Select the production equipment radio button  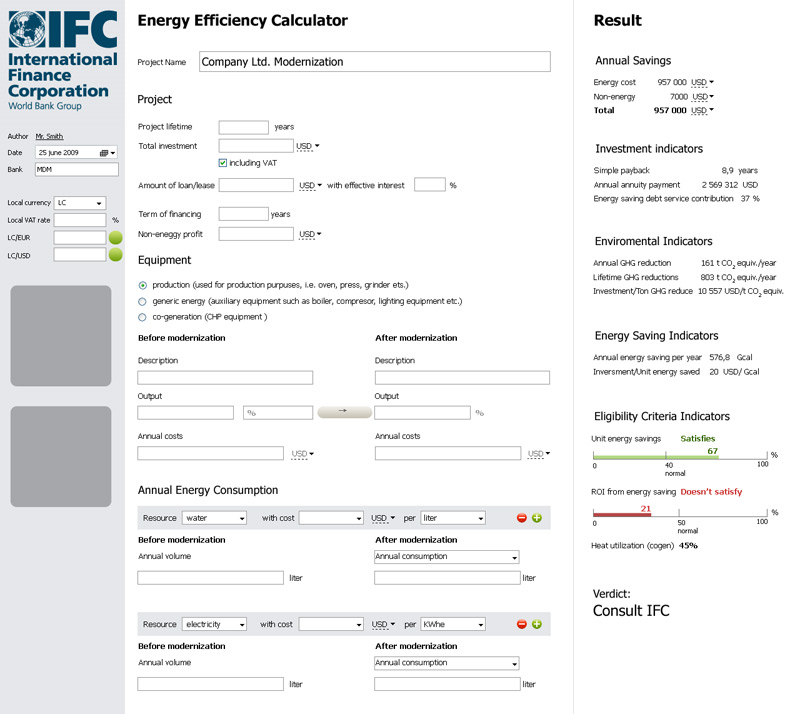tap(143, 285)
